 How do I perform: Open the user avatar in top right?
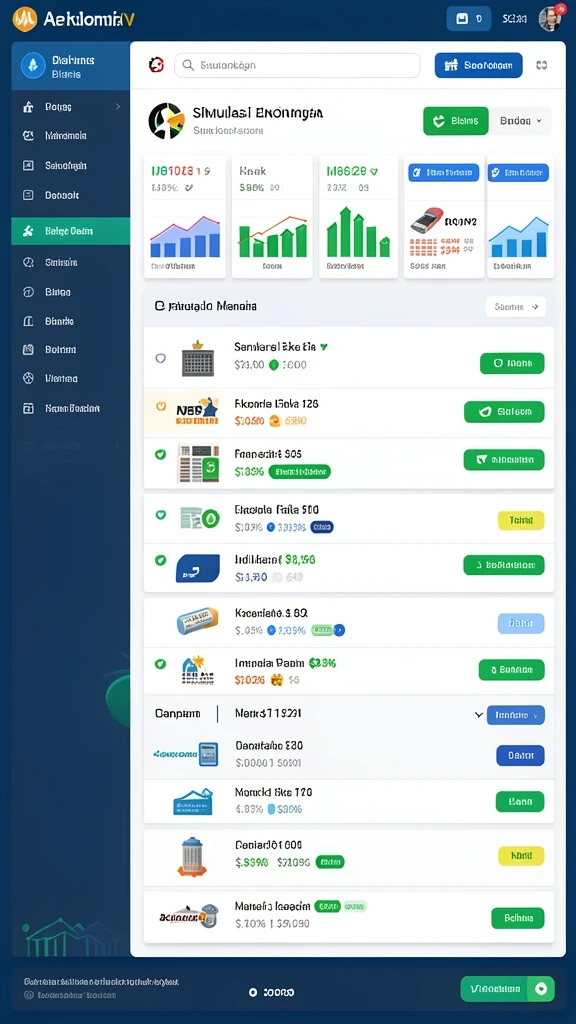(x=550, y=18)
